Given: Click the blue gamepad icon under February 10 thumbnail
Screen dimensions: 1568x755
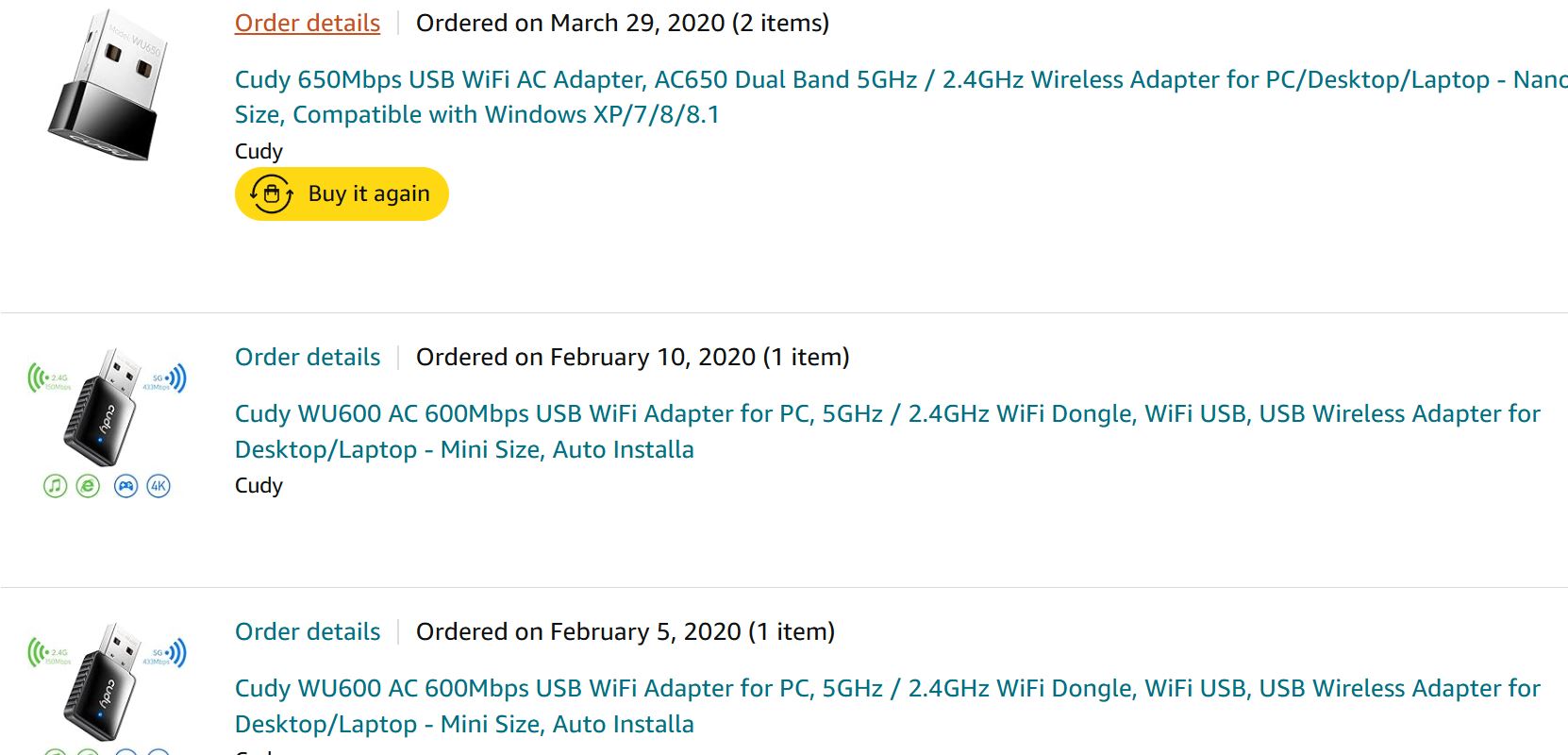Looking at the screenshot, I should (x=125, y=486).
